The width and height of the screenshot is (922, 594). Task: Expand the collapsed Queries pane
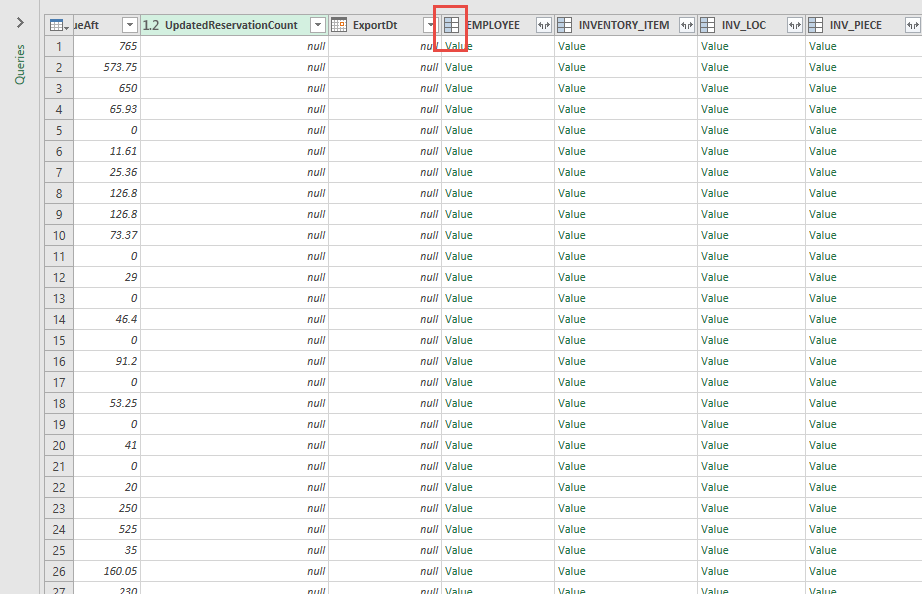click(20, 22)
